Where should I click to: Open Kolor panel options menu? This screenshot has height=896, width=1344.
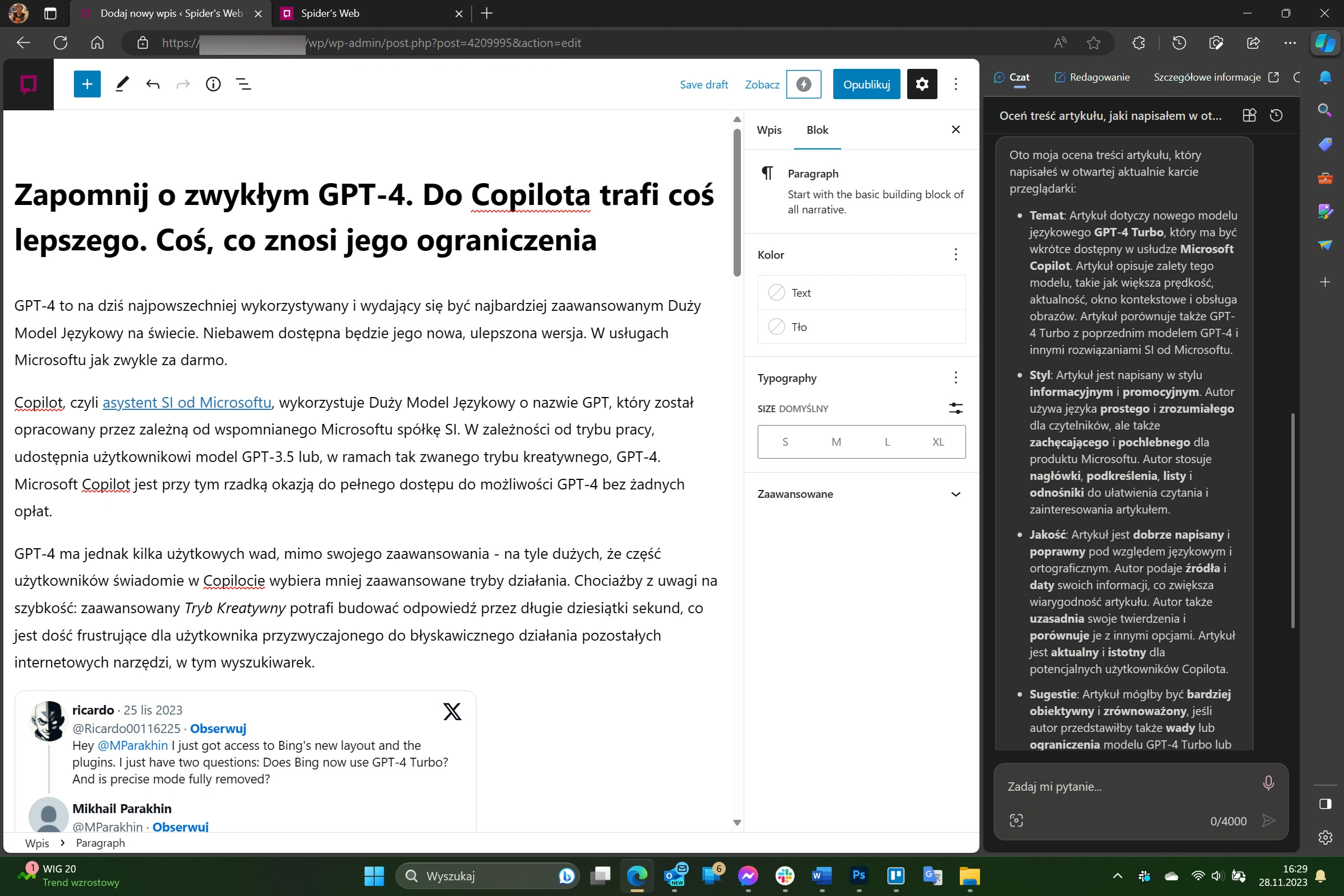955,254
